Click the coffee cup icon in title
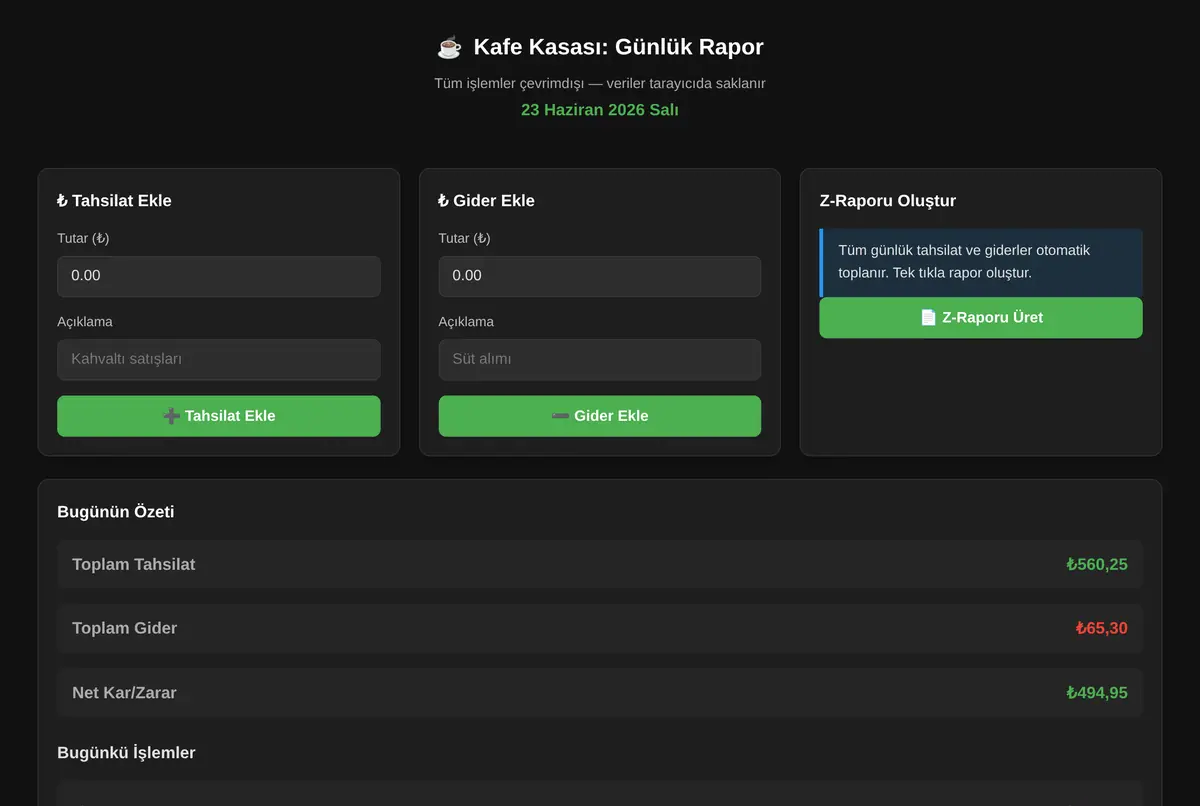Screen dimensions: 1200x806 pyautogui.click(x=449, y=47)
